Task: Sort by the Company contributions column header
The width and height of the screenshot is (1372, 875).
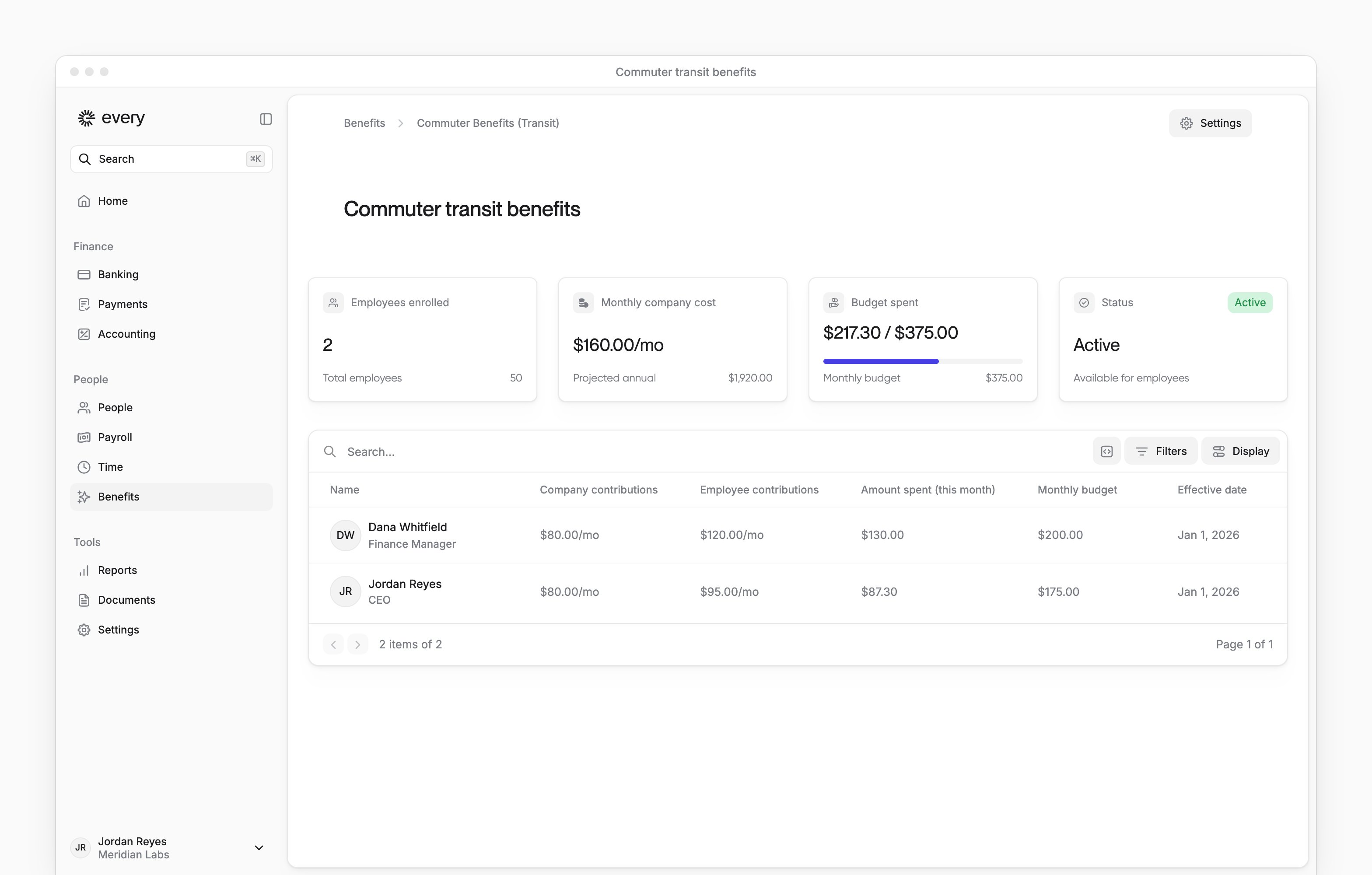Action: tap(598, 490)
